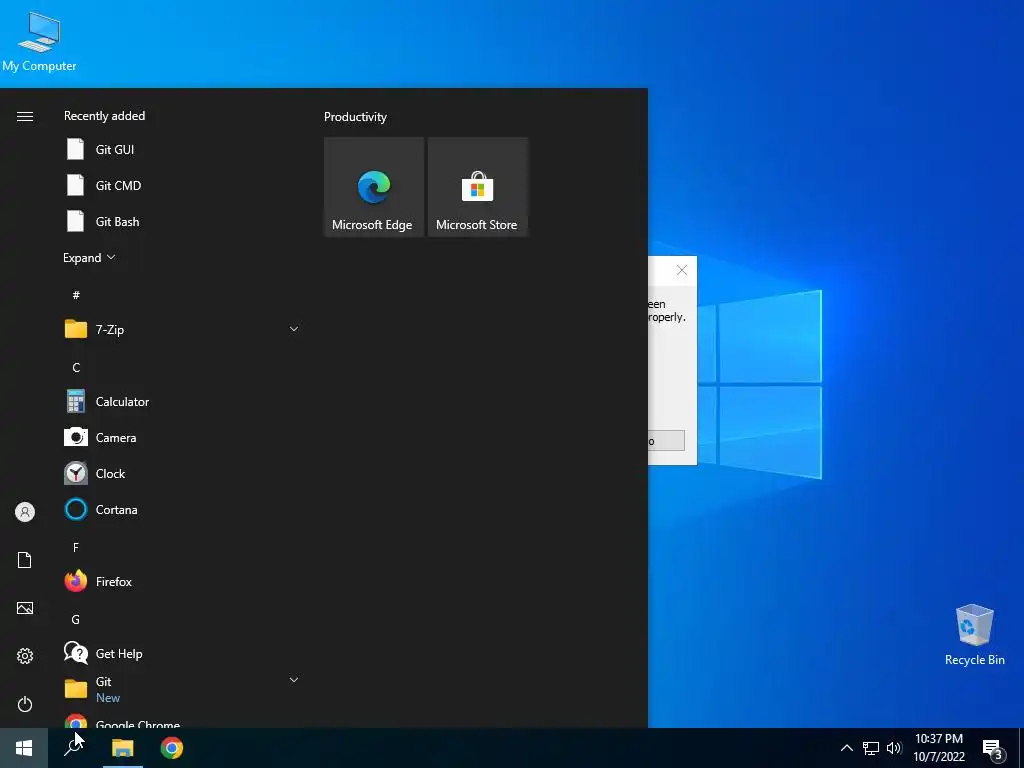Open the Start menu hamburger navigation
Screen dimensions: 1024x768
25,116
